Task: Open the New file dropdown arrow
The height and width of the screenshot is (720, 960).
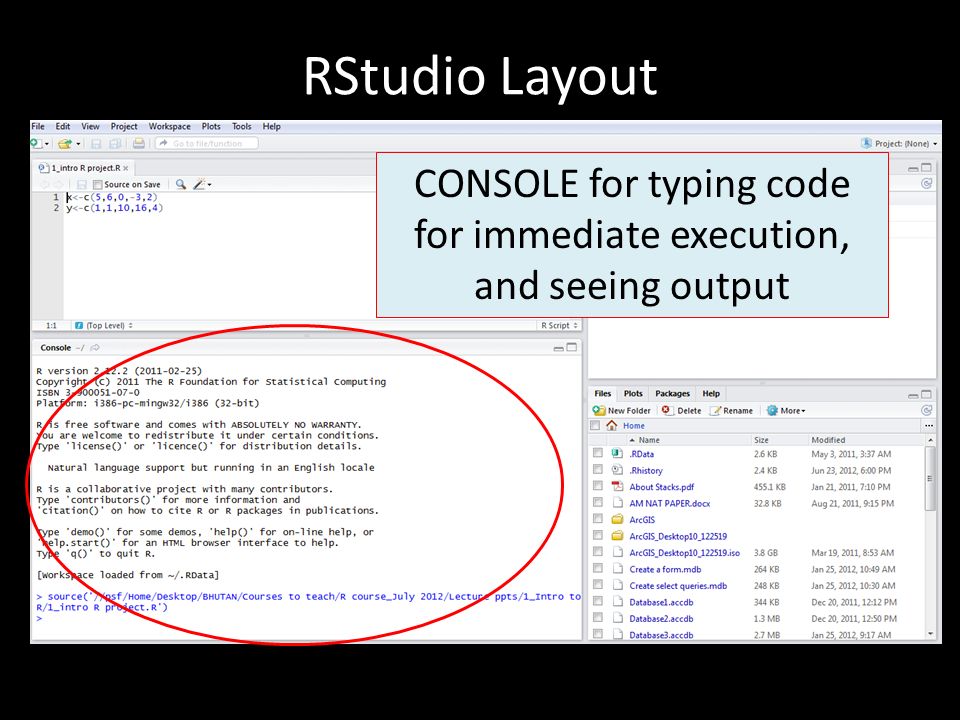Action: pyautogui.click(x=47, y=144)
